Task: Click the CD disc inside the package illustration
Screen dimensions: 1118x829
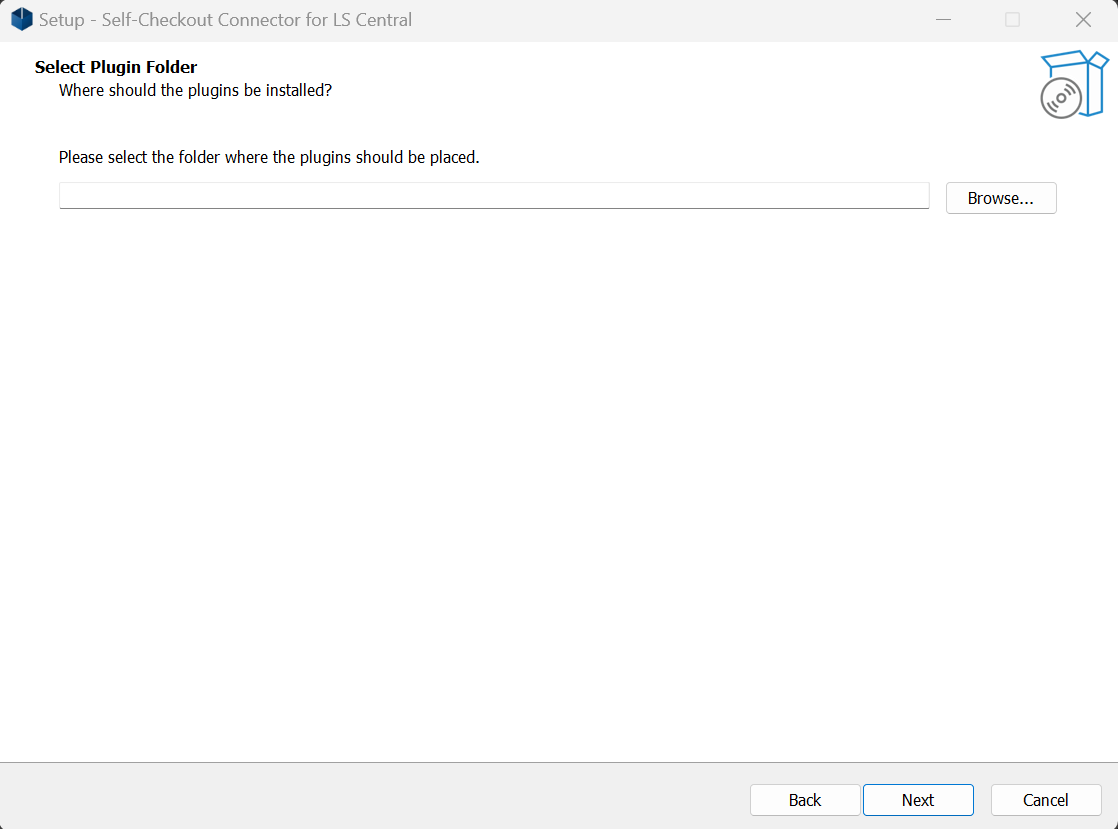Action: tap(1059, 95)
